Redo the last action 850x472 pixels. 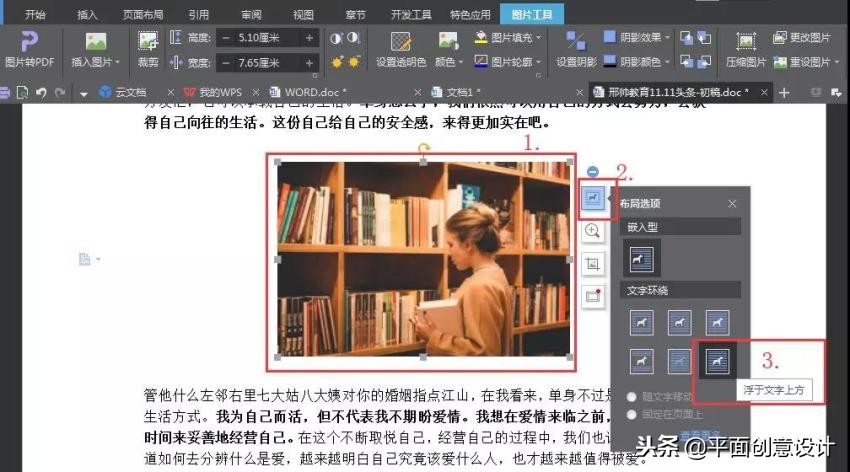coord(60,93)
